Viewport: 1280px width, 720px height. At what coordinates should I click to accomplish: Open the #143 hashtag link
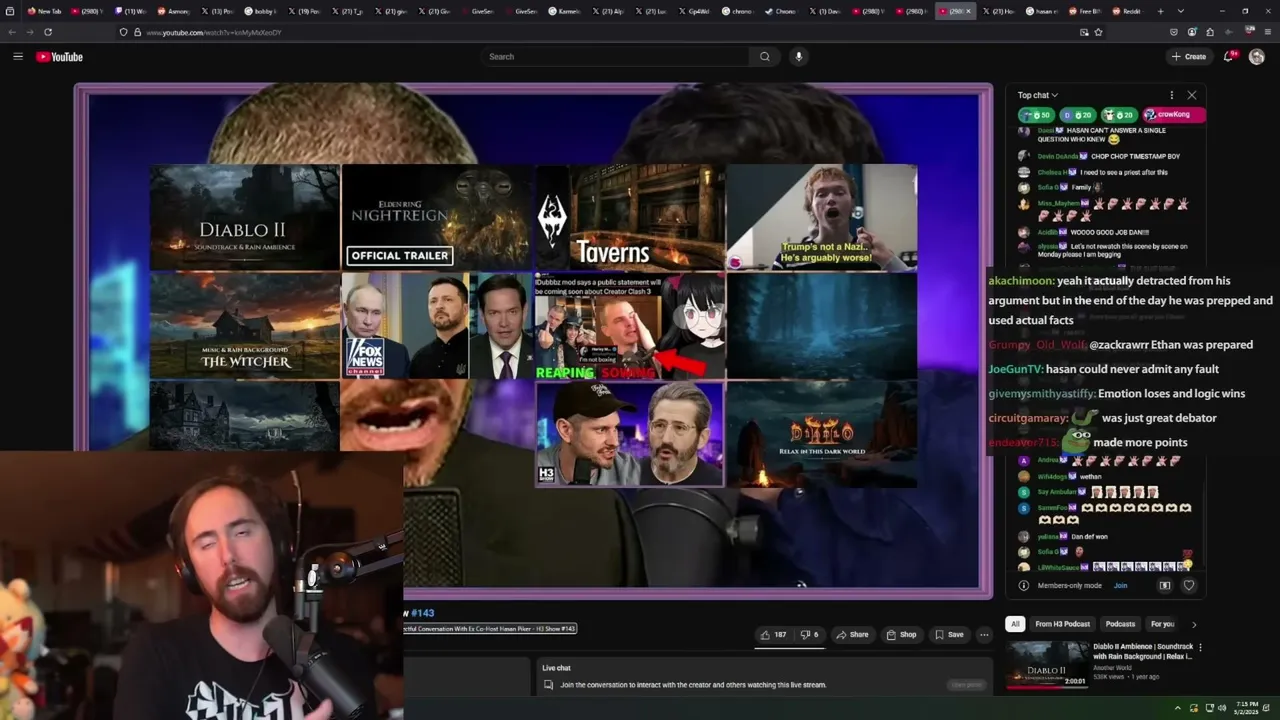pyautogui.click(x=422, y=613)
